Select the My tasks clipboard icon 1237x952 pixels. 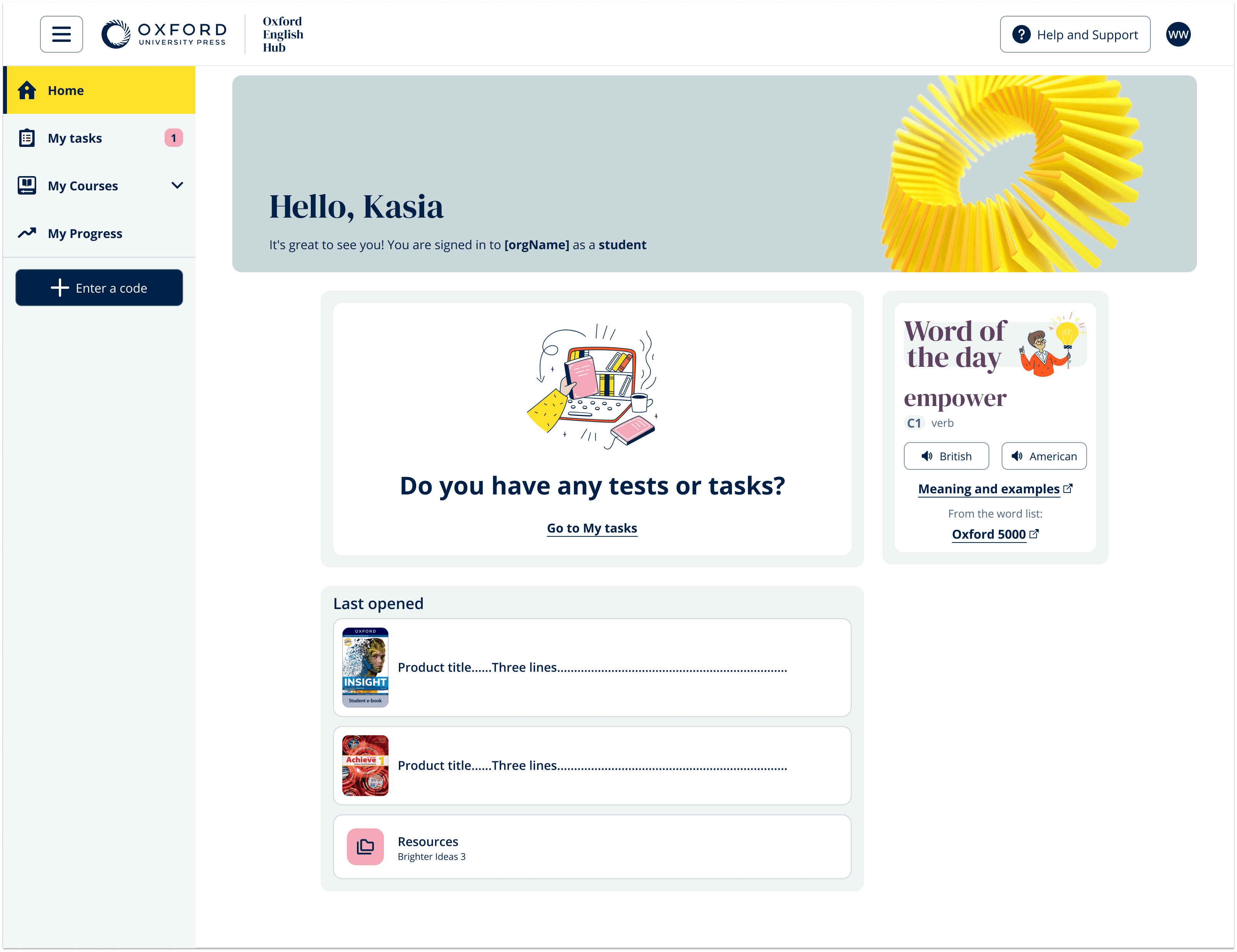tap(27, 138)
